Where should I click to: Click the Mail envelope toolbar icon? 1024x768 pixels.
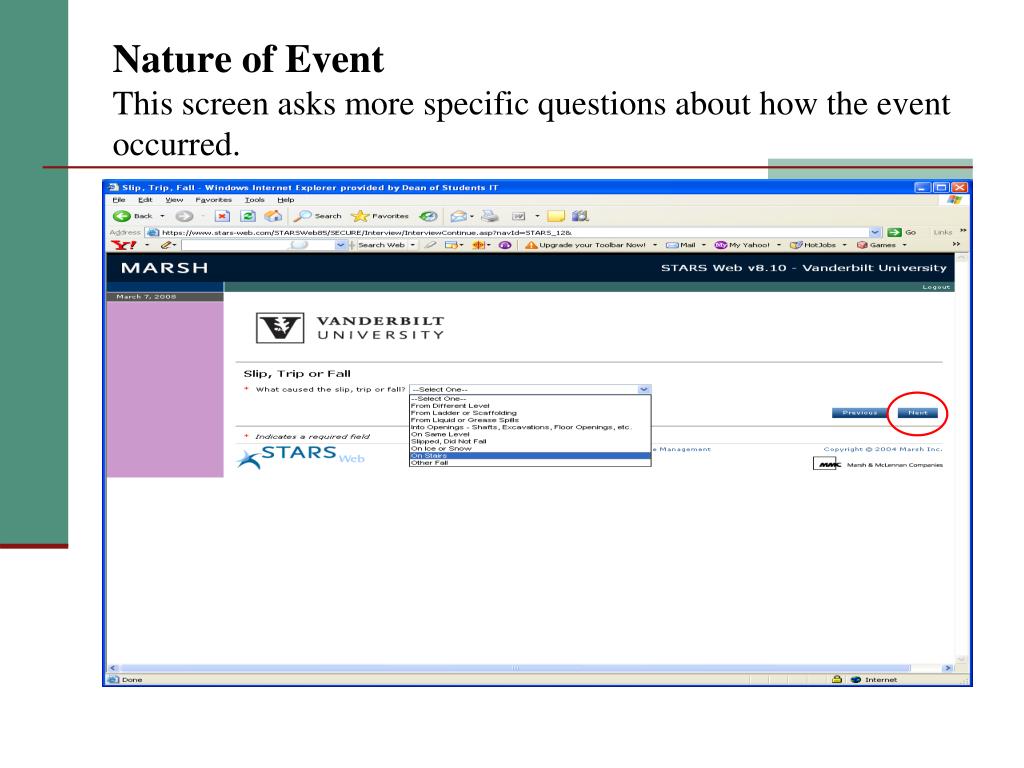[x=459, y=216]
